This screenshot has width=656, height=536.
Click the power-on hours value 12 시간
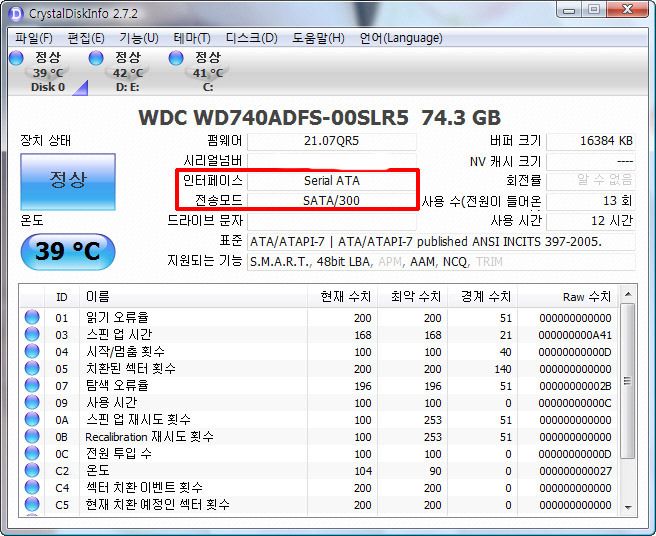coord(591,221)
